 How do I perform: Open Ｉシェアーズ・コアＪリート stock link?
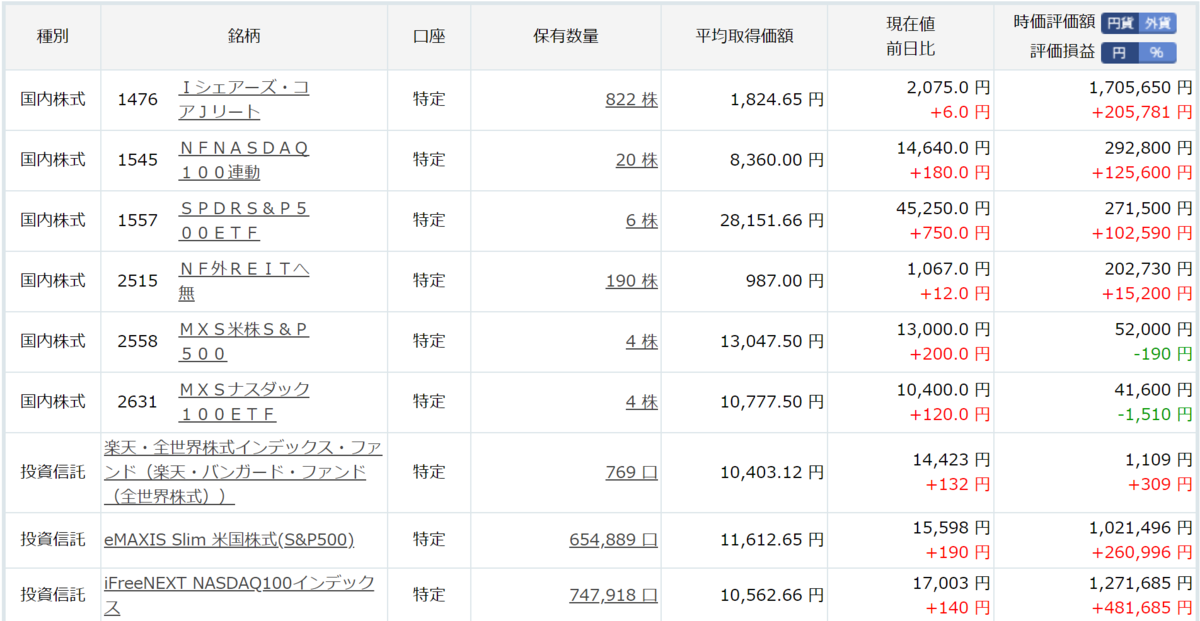tap(243, 100)
